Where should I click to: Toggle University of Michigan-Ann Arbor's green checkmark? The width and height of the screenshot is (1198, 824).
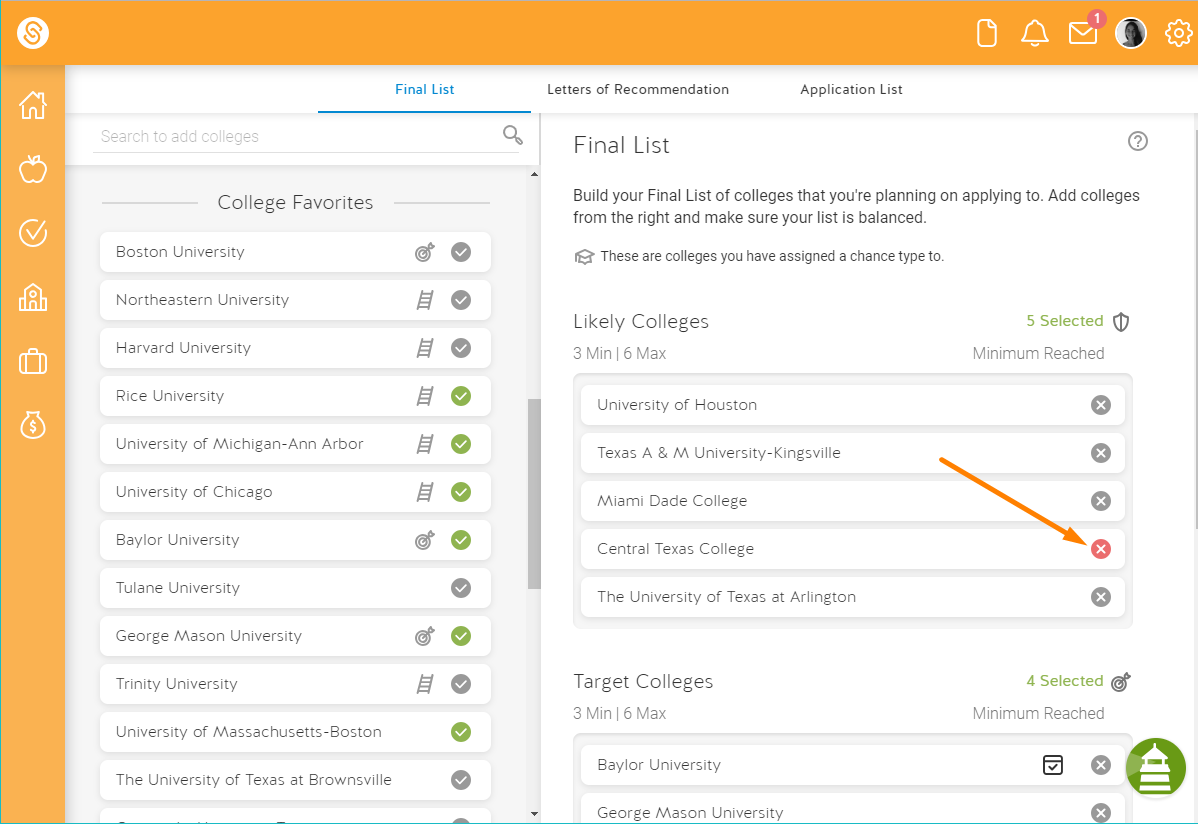point(461,444)
